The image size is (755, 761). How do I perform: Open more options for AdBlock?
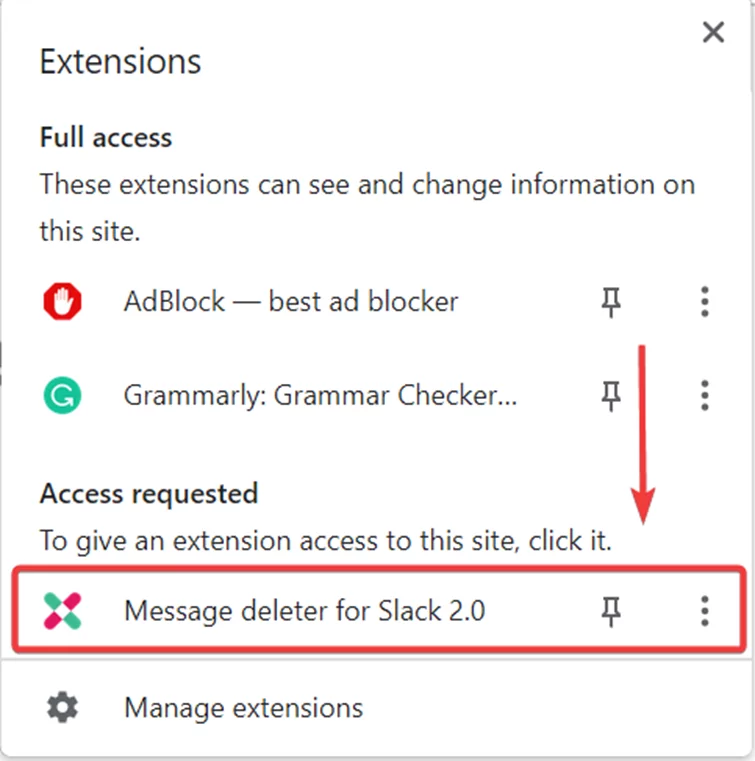(x=705, y=301)
